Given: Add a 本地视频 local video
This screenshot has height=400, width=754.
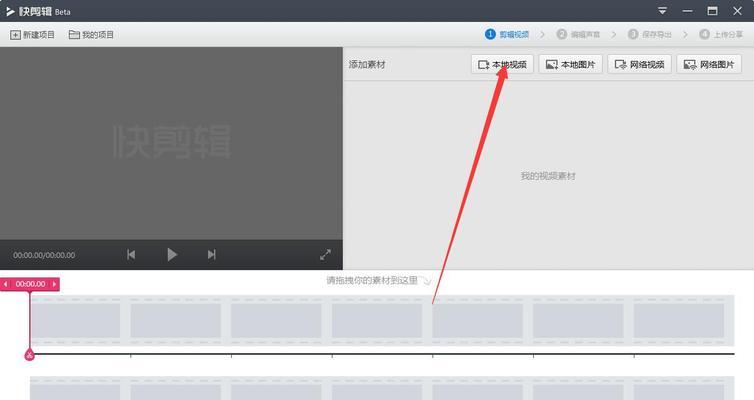Looking at the screenshot, I should tap(502, 64).
